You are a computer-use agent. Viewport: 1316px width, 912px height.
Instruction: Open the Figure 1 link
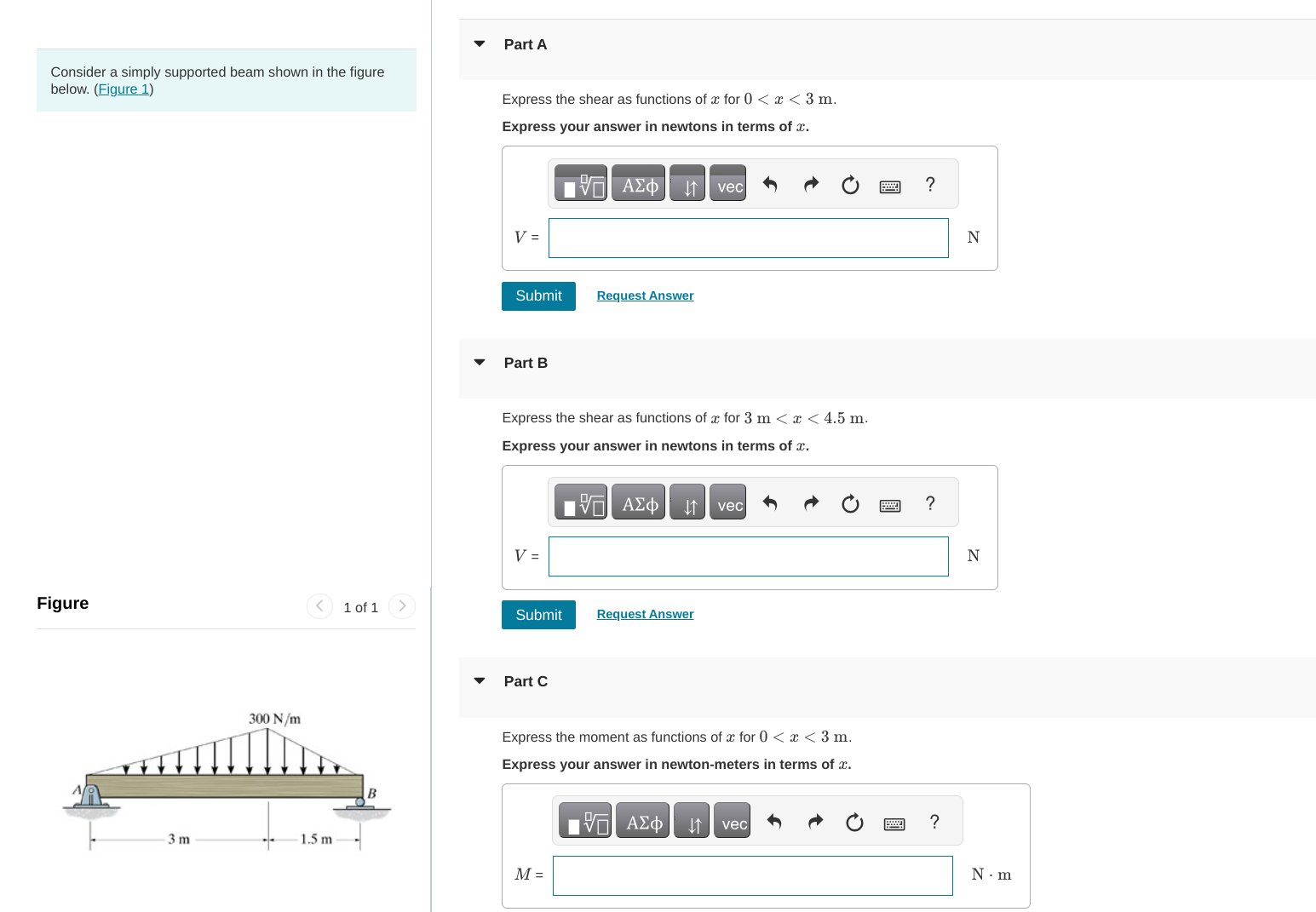tap(124, 89)
